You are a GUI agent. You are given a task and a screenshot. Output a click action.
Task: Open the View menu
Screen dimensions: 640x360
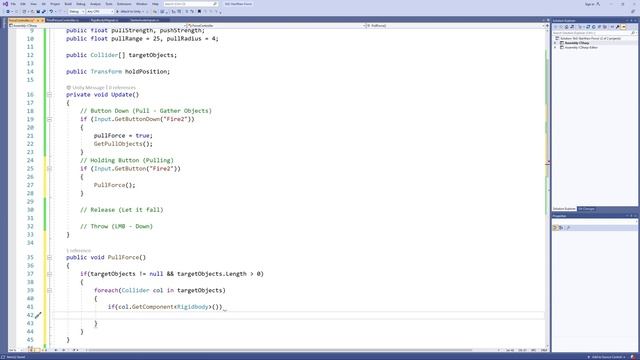[33, 4]
